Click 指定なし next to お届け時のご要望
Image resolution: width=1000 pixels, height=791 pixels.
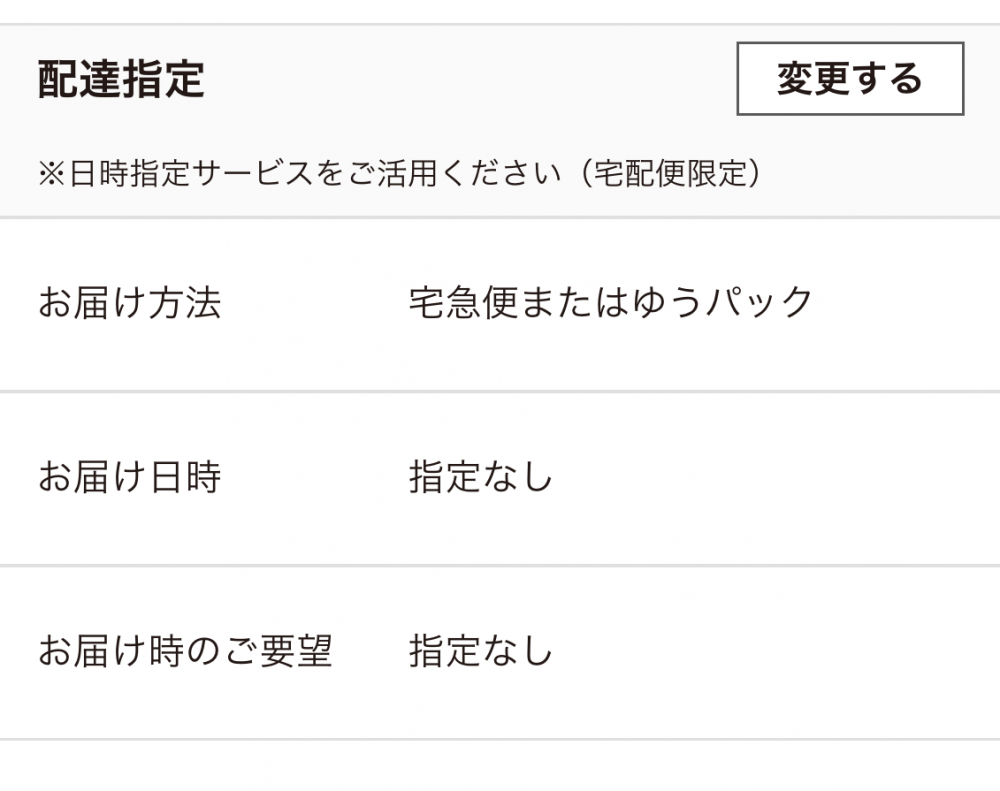[x=480, y=651]
